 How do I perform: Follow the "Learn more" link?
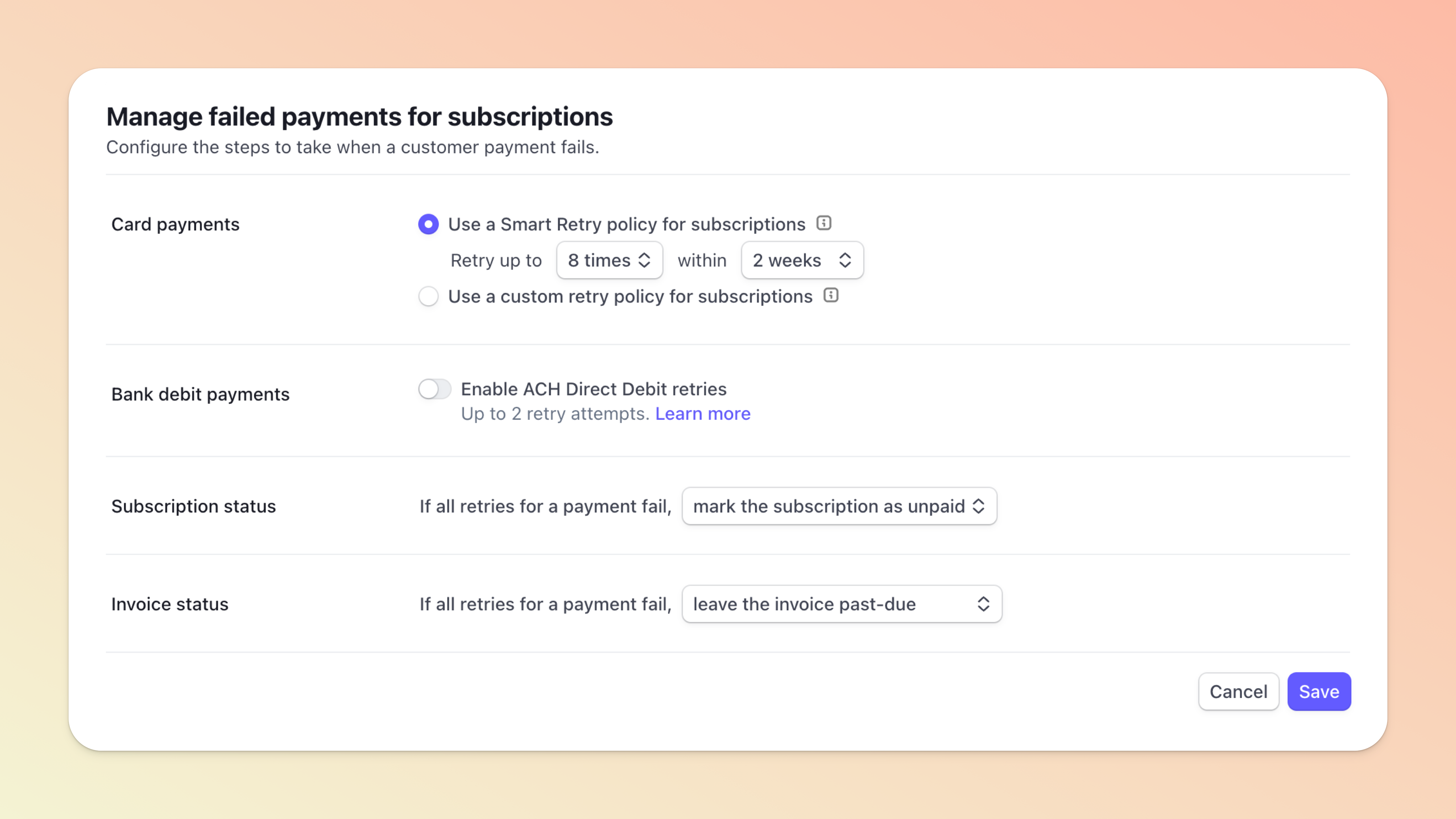click(703, 414)
